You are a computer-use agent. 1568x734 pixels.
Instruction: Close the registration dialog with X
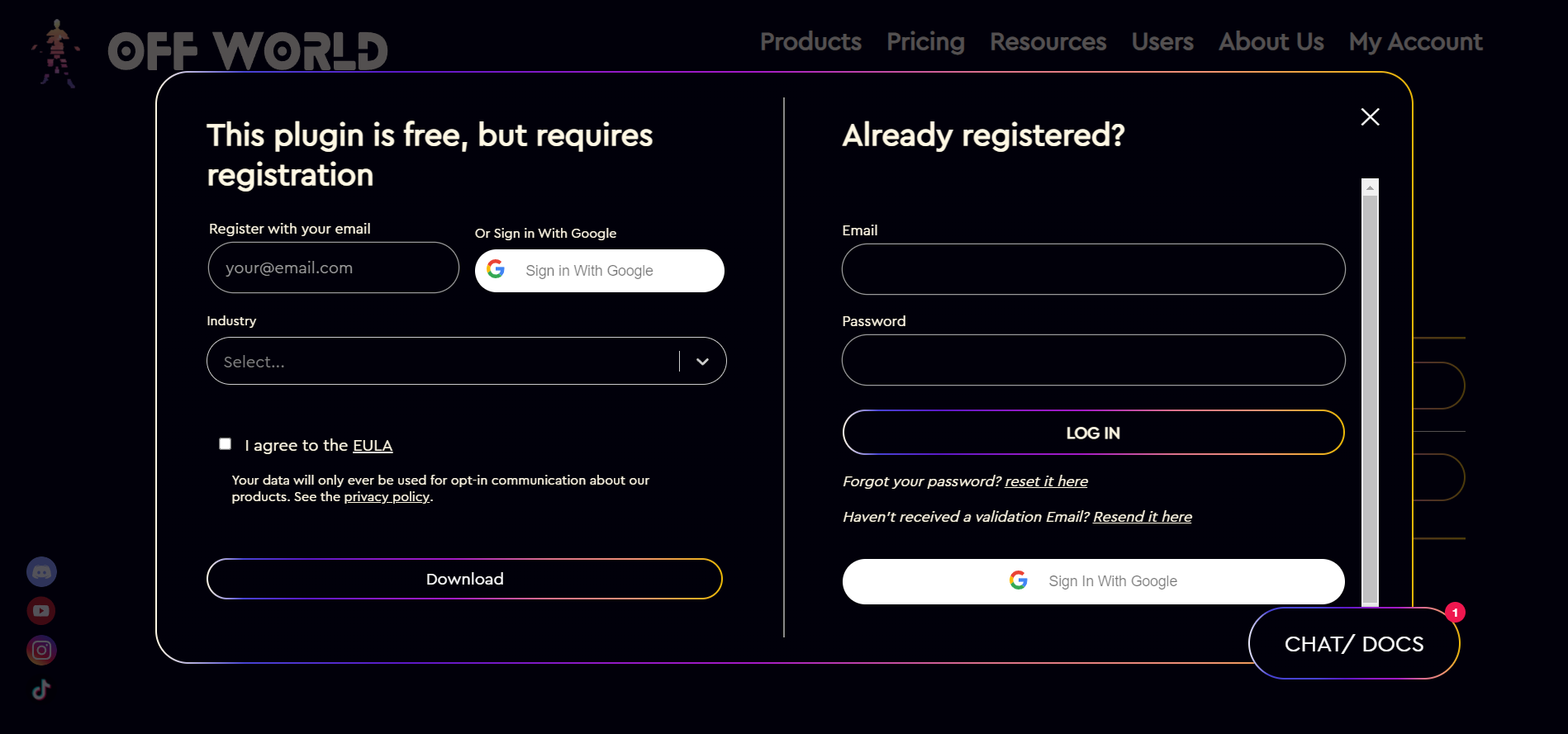click(x=1370, y=117)
